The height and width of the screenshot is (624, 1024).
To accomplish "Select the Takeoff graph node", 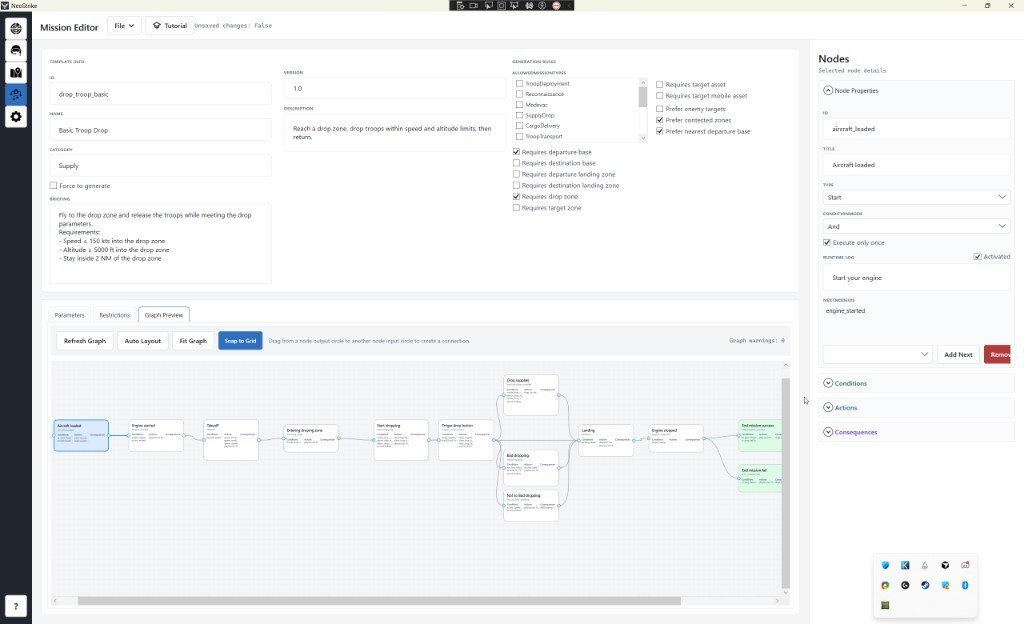I will pos(231,440).
